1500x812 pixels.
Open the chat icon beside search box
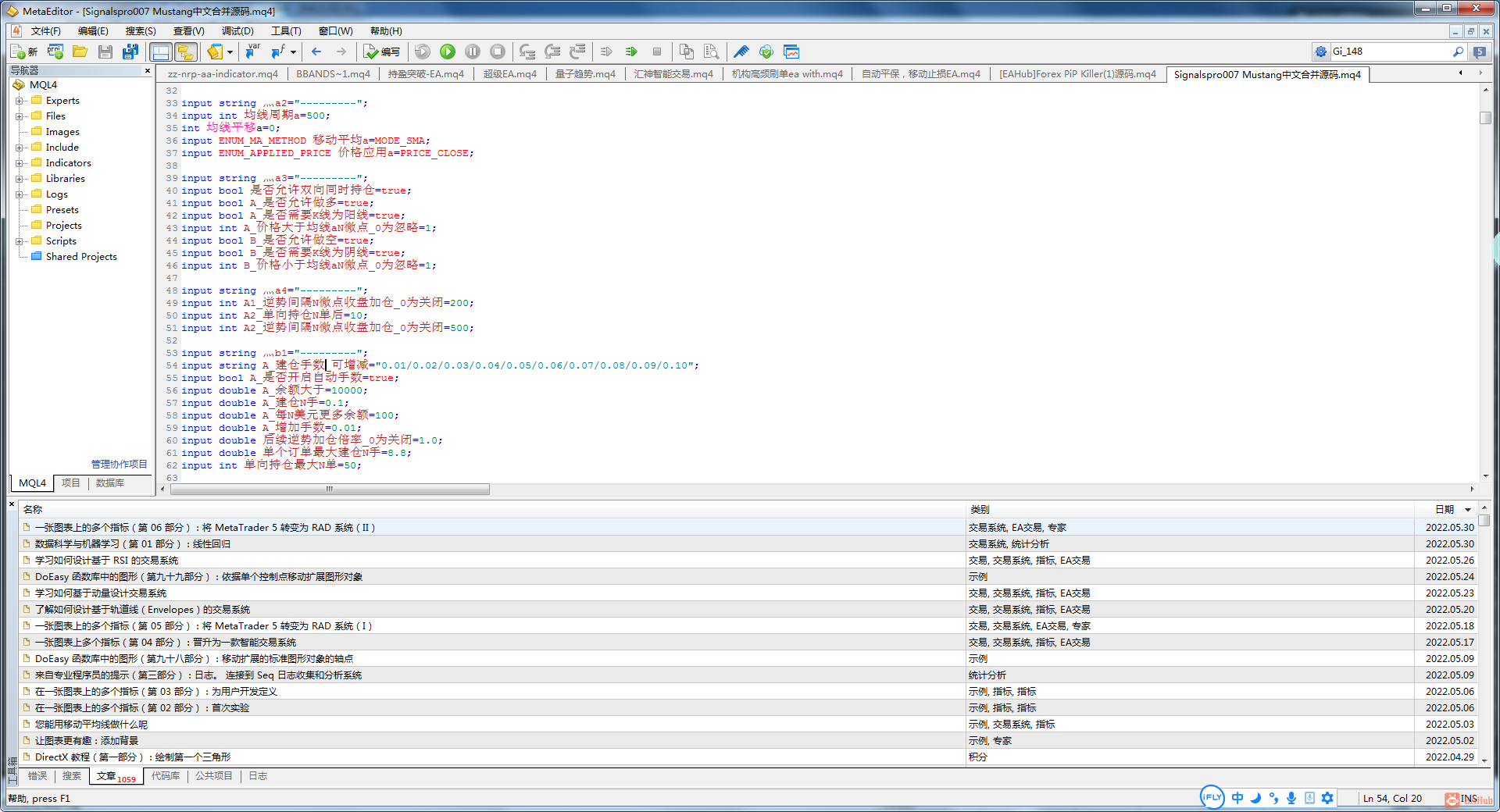(x=1480, y=52)
